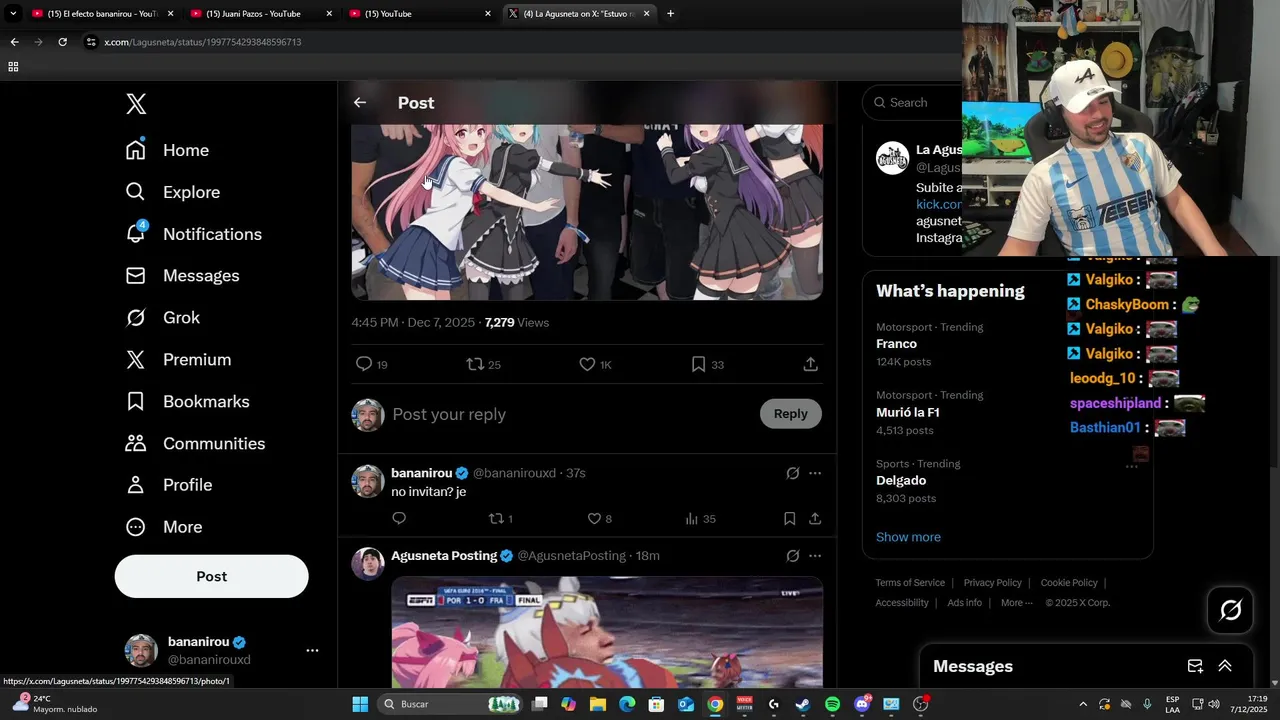1280x720 pixels.
Task: Open the floating Grok button
Action: point(1230,610)
